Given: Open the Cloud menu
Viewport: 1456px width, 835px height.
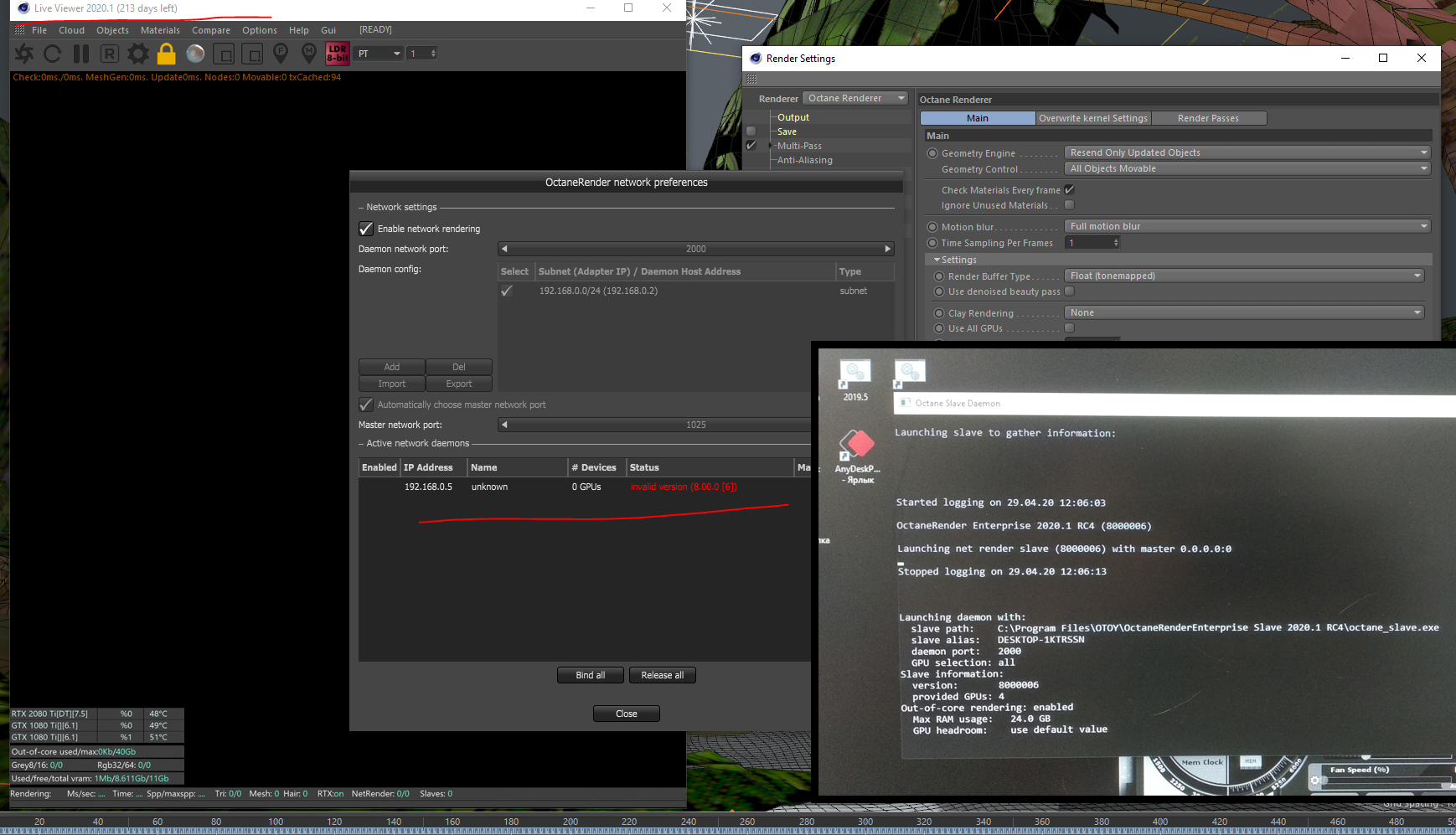Looking at the screenshot, I should click(x=72, y=30).
